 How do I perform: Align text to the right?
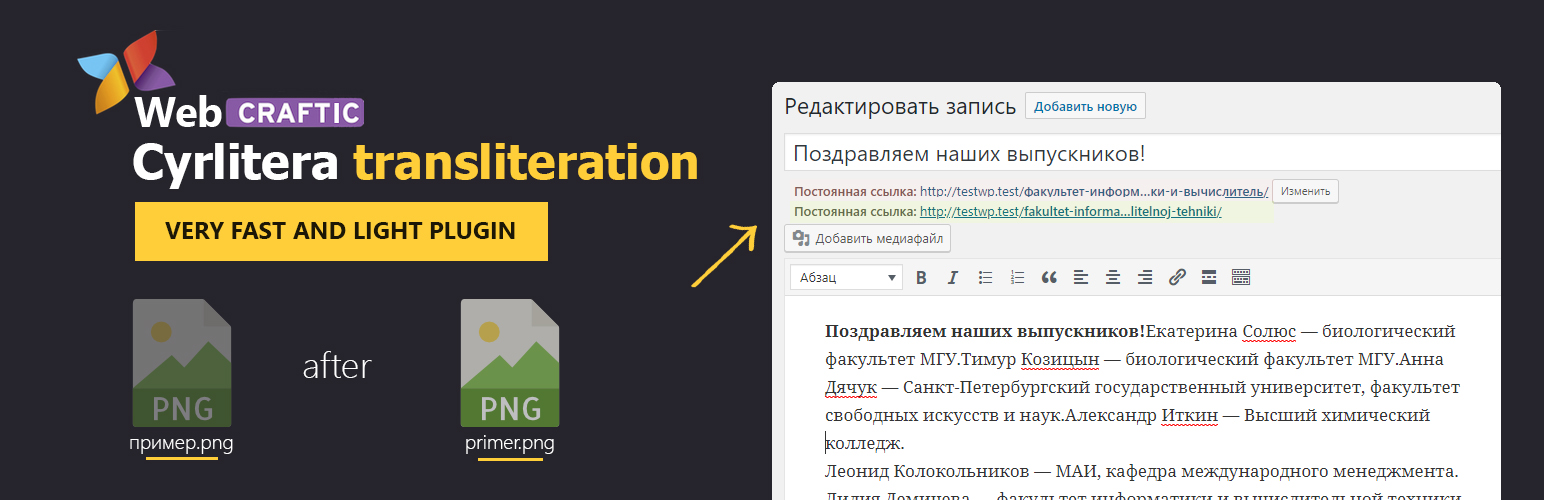(1145, 277)
